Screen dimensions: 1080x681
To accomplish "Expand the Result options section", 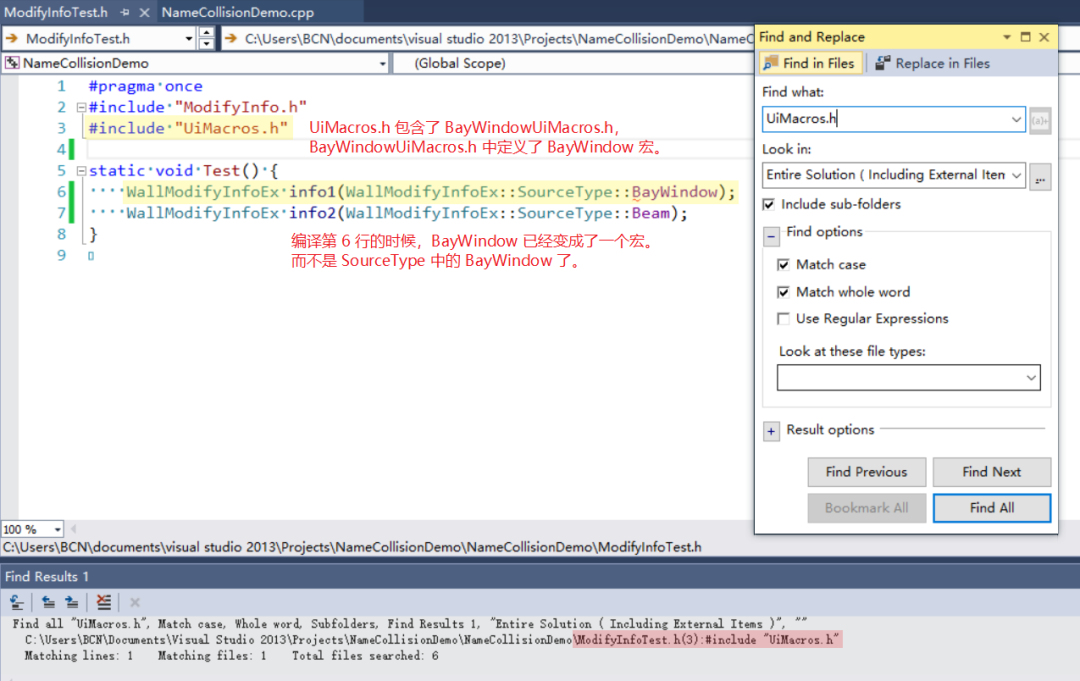I will tap(770, 430).
